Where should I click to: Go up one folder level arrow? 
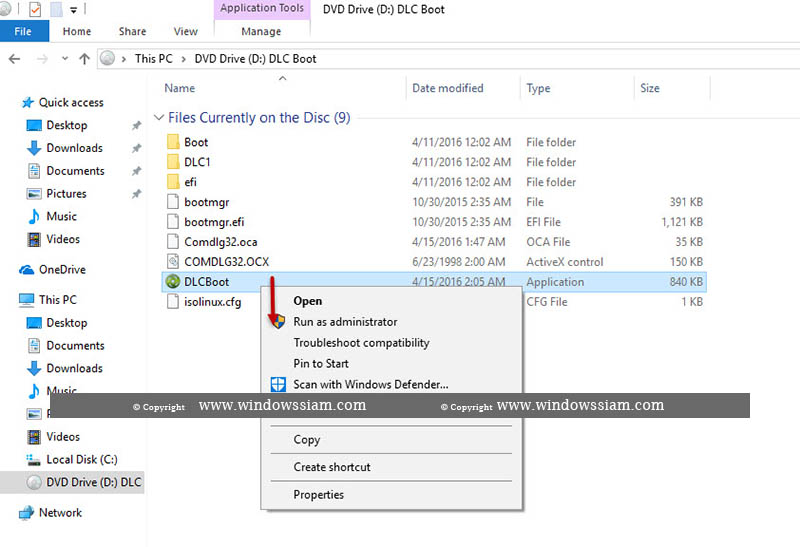[x=85, y=59]
